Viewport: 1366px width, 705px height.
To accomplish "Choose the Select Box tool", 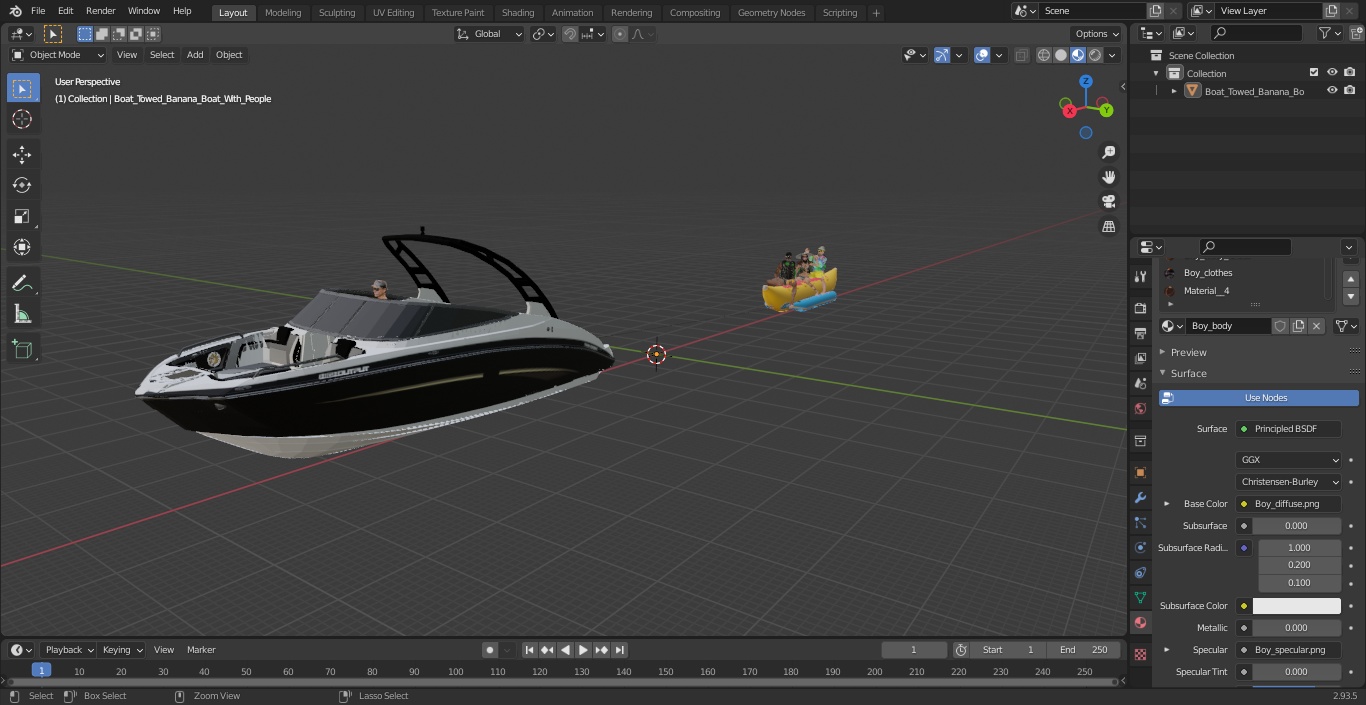I will click(x=22, y=88).
